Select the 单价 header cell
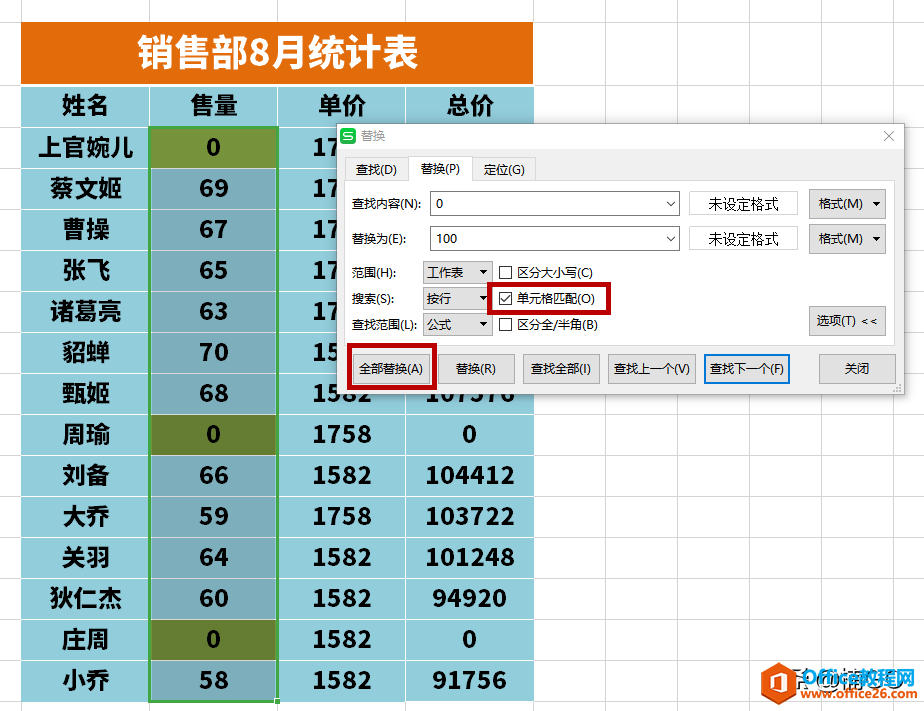Image resolution: width=924 pixels, height=711 pixels. [x=342, y=106]
